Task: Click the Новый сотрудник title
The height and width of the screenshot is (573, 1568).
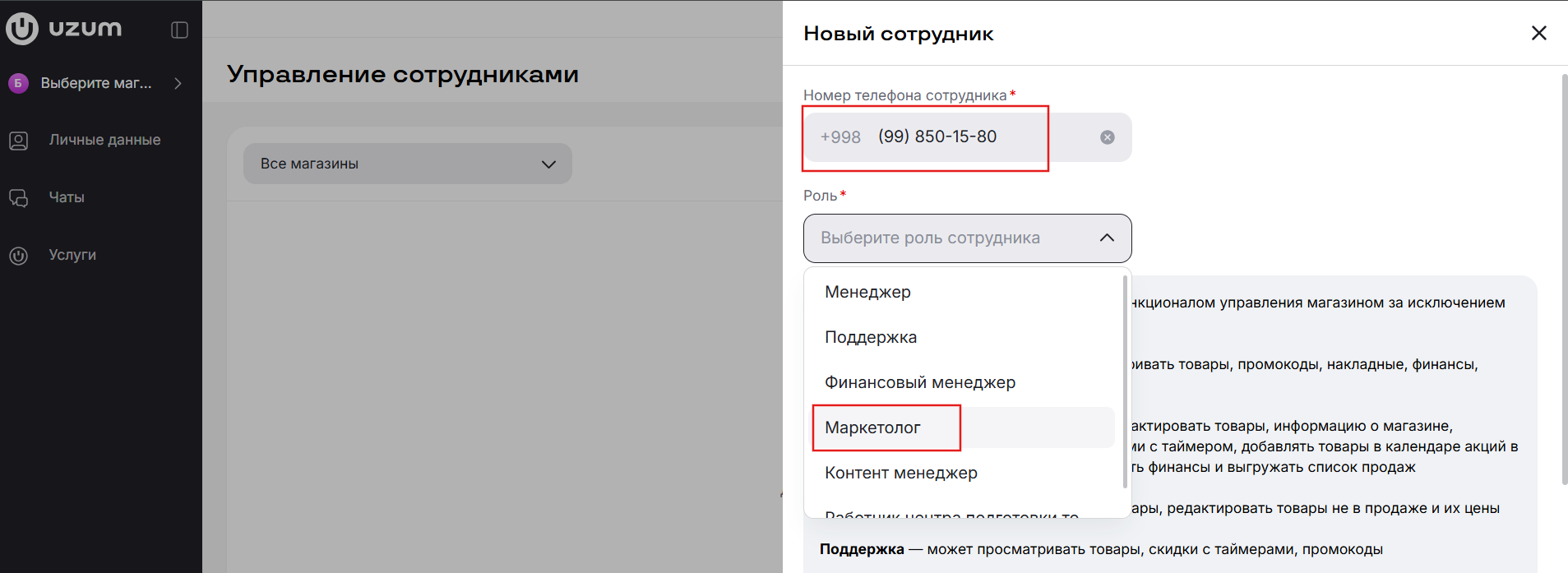Action: point(899,34)
